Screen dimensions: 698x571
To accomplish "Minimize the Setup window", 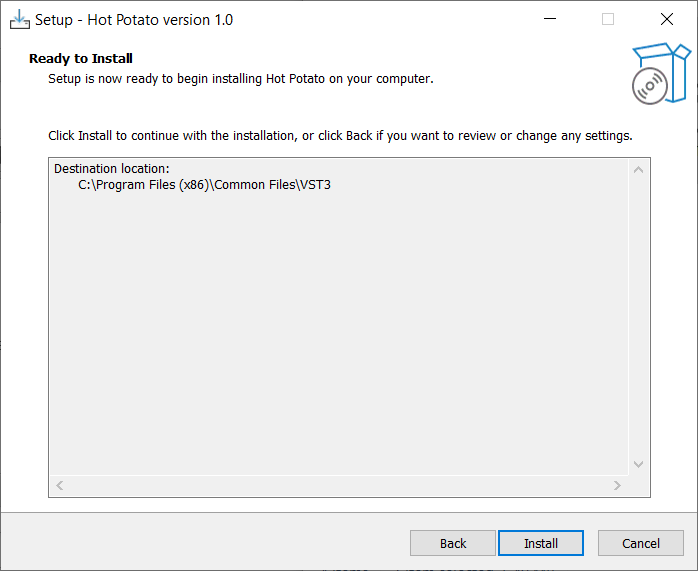I will (x=549, y=19).
